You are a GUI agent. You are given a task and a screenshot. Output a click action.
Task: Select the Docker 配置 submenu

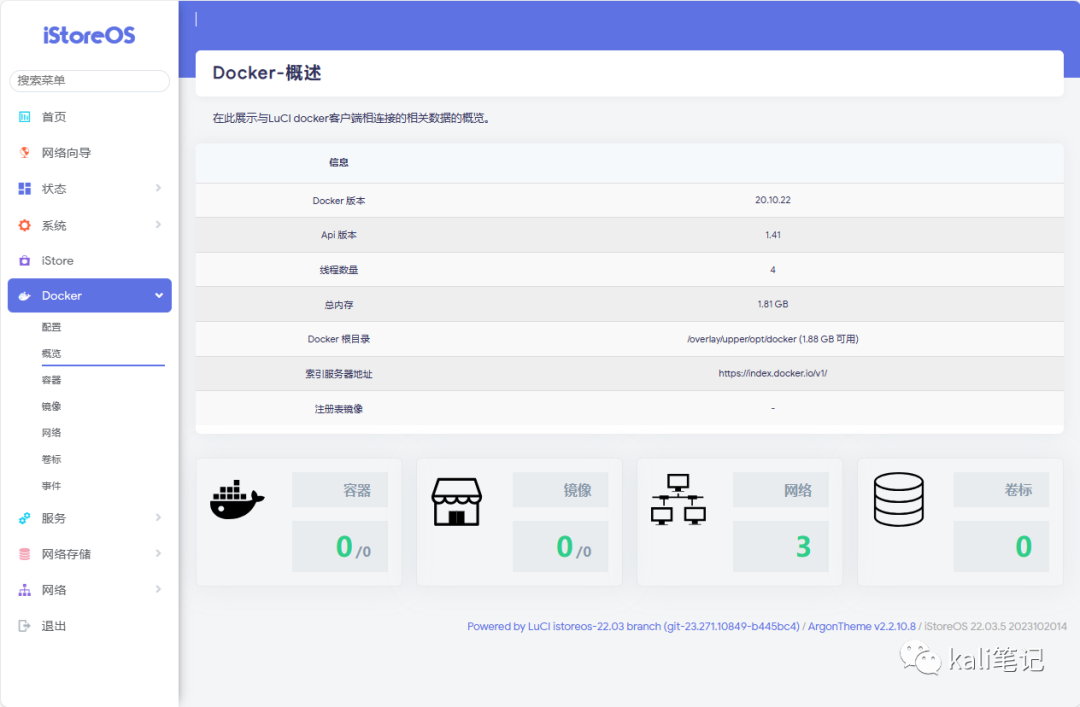[51, 327]
